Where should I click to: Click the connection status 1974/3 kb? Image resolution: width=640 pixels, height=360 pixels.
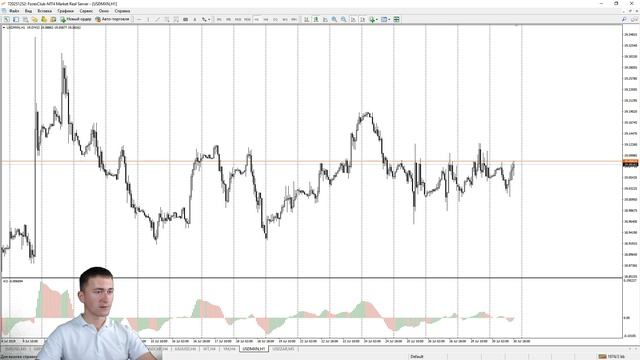(x=611, y=356)
